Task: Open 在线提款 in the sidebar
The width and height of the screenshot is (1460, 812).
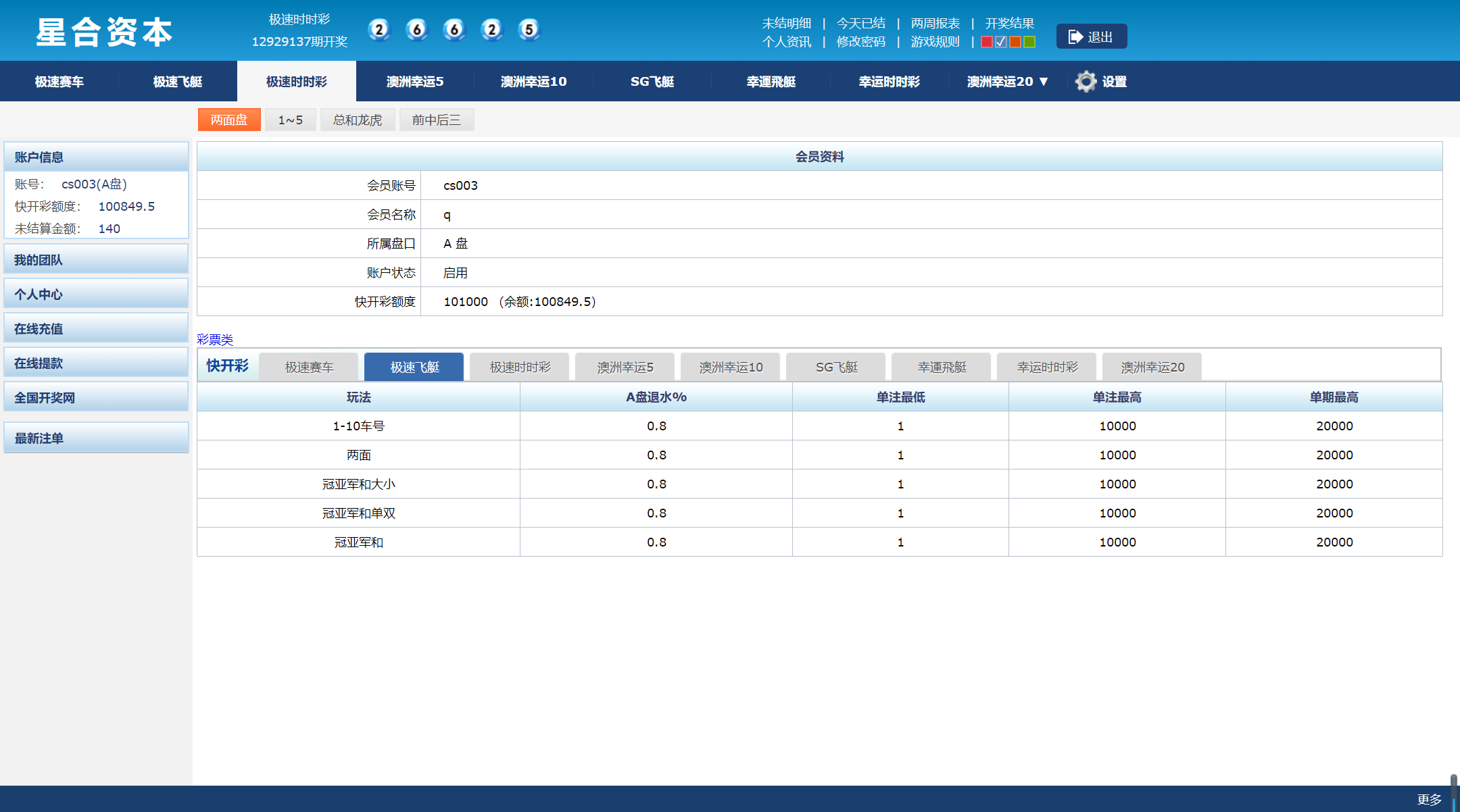Action: click(x=96, y=363)
